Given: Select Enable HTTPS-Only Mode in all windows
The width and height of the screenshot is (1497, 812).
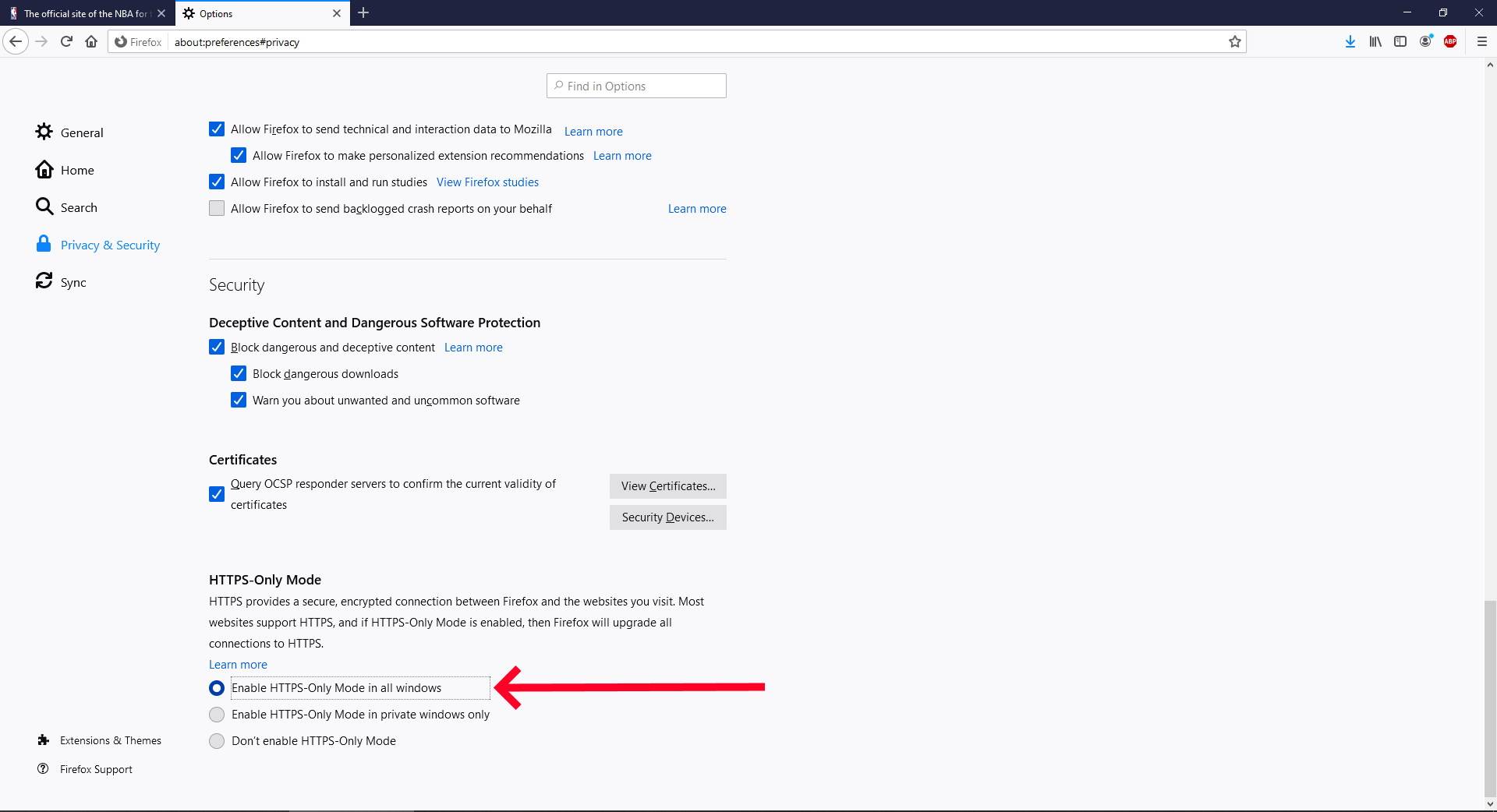Looking at the screenshot, I should point(216,688).
